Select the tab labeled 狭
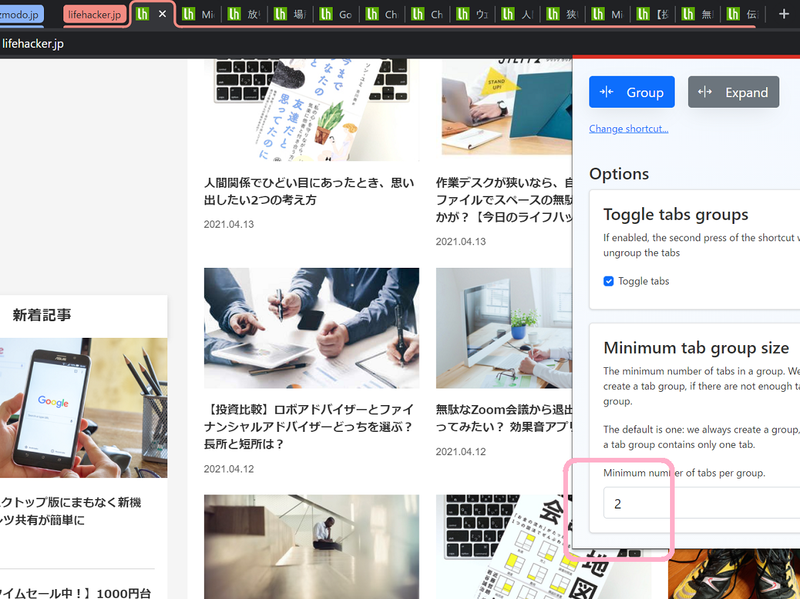800x599 pixels. coord(563,14)
